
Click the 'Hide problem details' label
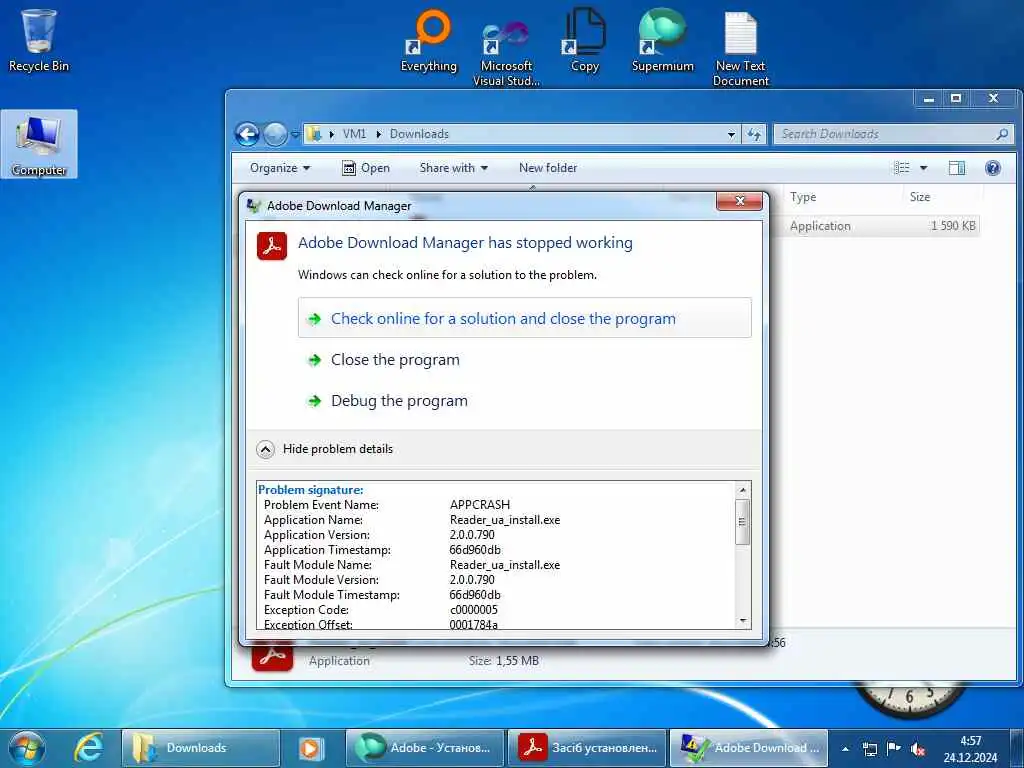pos(338,449)
